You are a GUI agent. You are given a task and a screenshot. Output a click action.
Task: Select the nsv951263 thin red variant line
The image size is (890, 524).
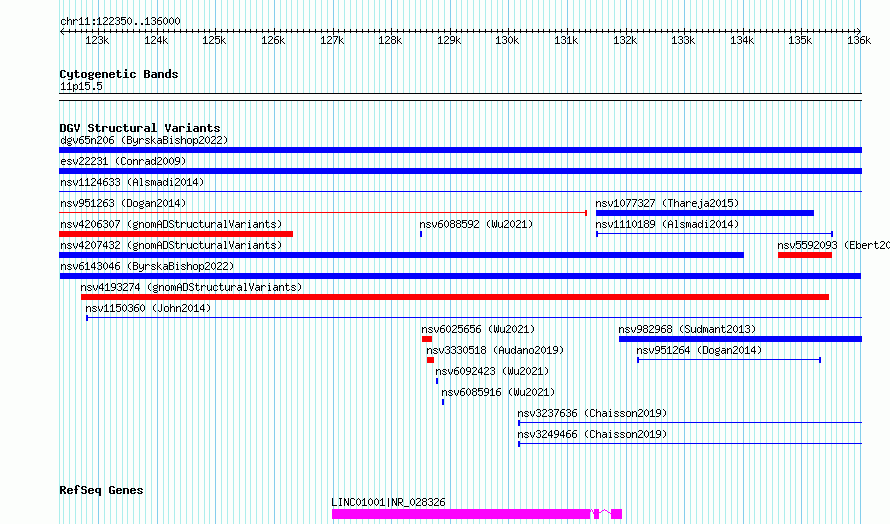tap(323, 213)
